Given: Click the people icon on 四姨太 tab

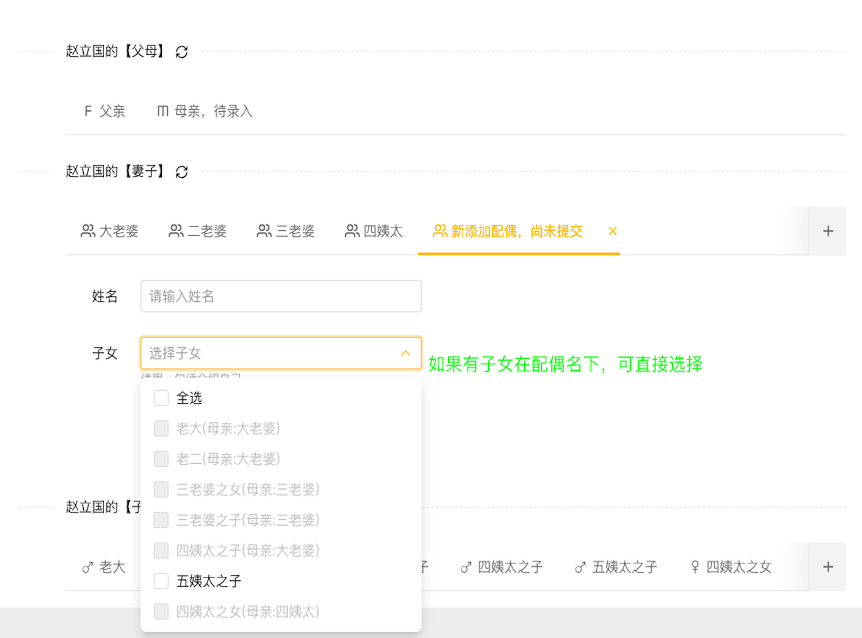Looking at the screenshot, I should click(x=352, y=231).
